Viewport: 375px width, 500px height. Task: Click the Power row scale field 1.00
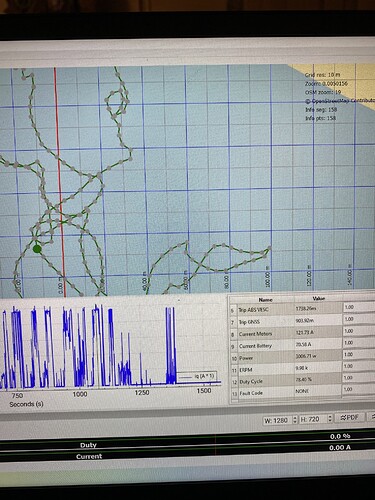point(358,355)
